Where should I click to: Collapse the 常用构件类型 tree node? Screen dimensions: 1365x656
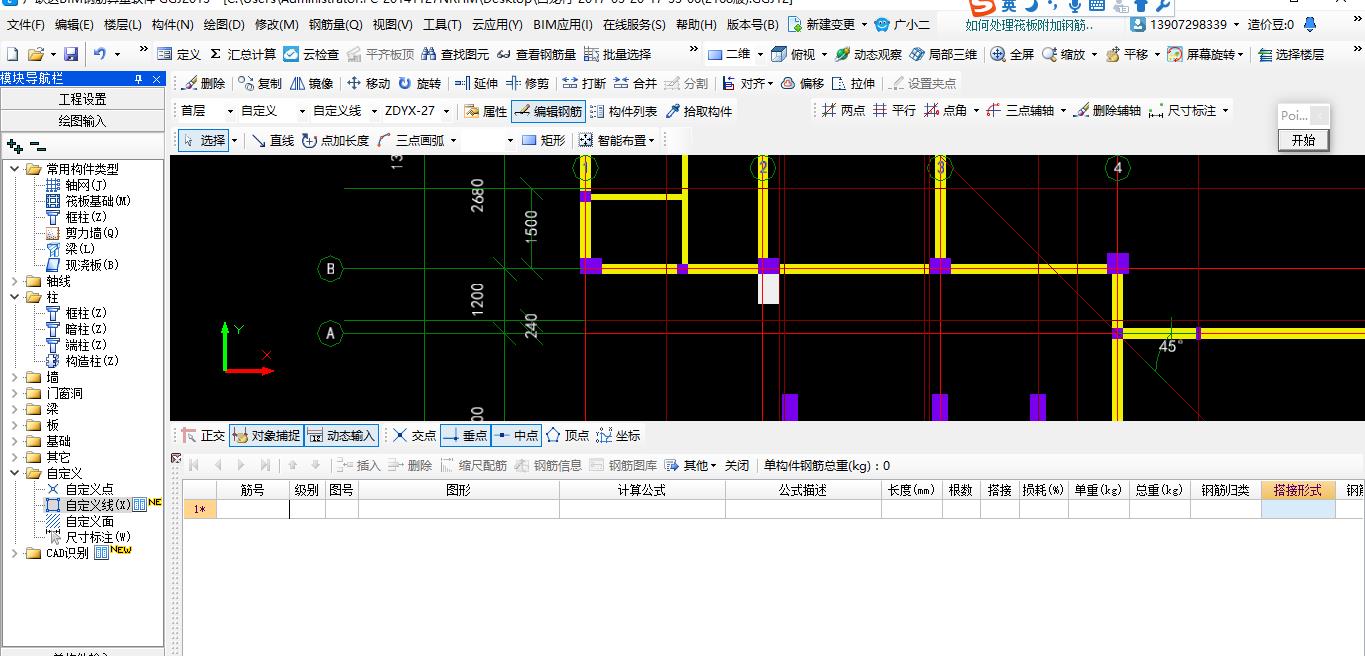click(x=15, y=169)
